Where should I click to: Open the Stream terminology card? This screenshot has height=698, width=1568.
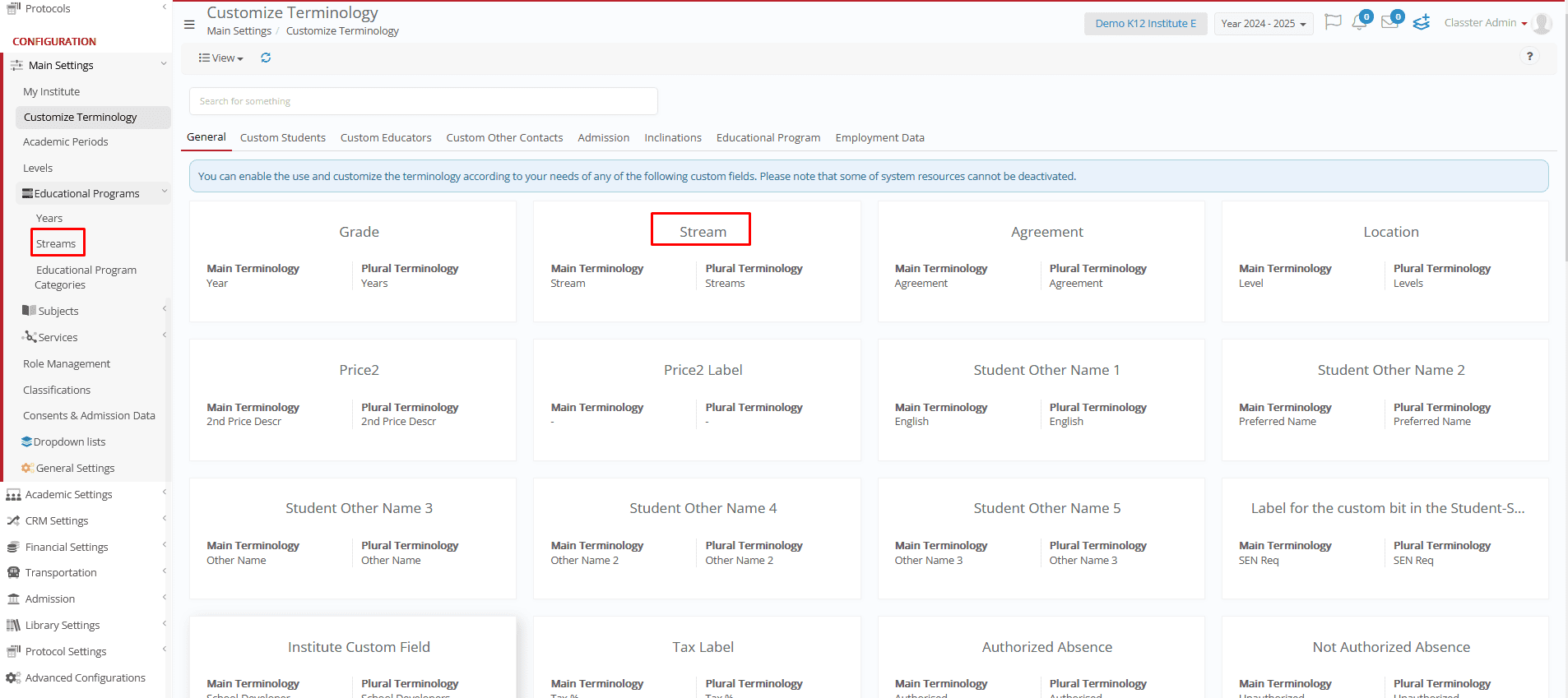point(697,261)
